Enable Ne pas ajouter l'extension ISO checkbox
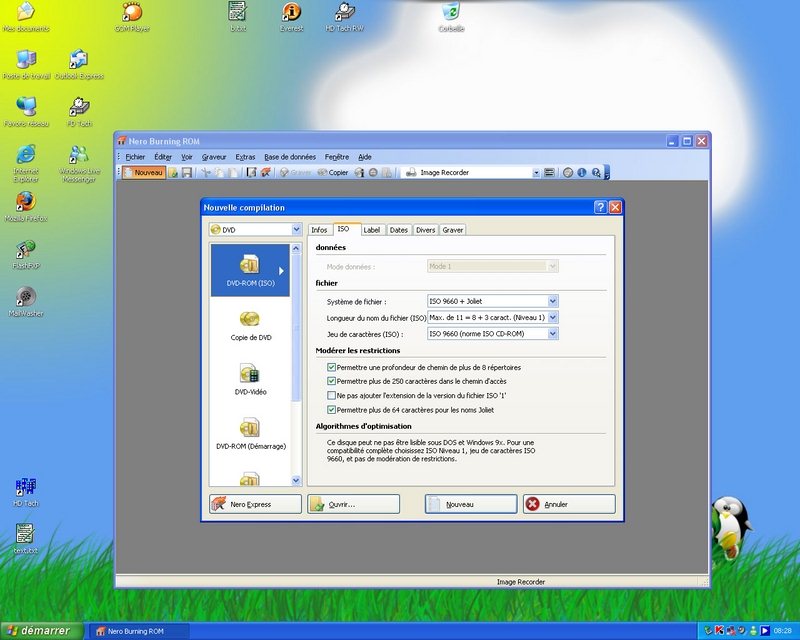 tap(332, 396)
